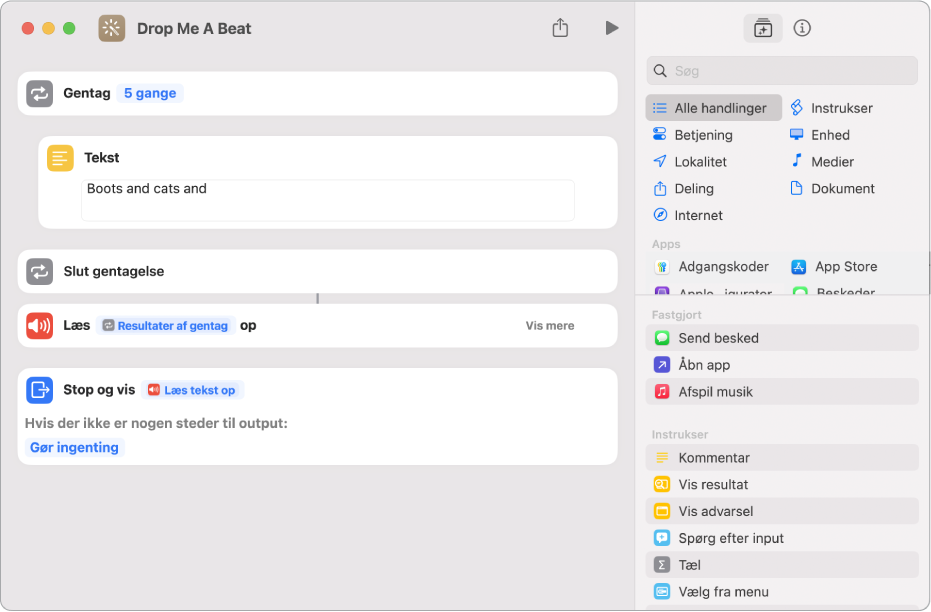
Task: Add the Spørg efter input action
Action: [782, 538]
